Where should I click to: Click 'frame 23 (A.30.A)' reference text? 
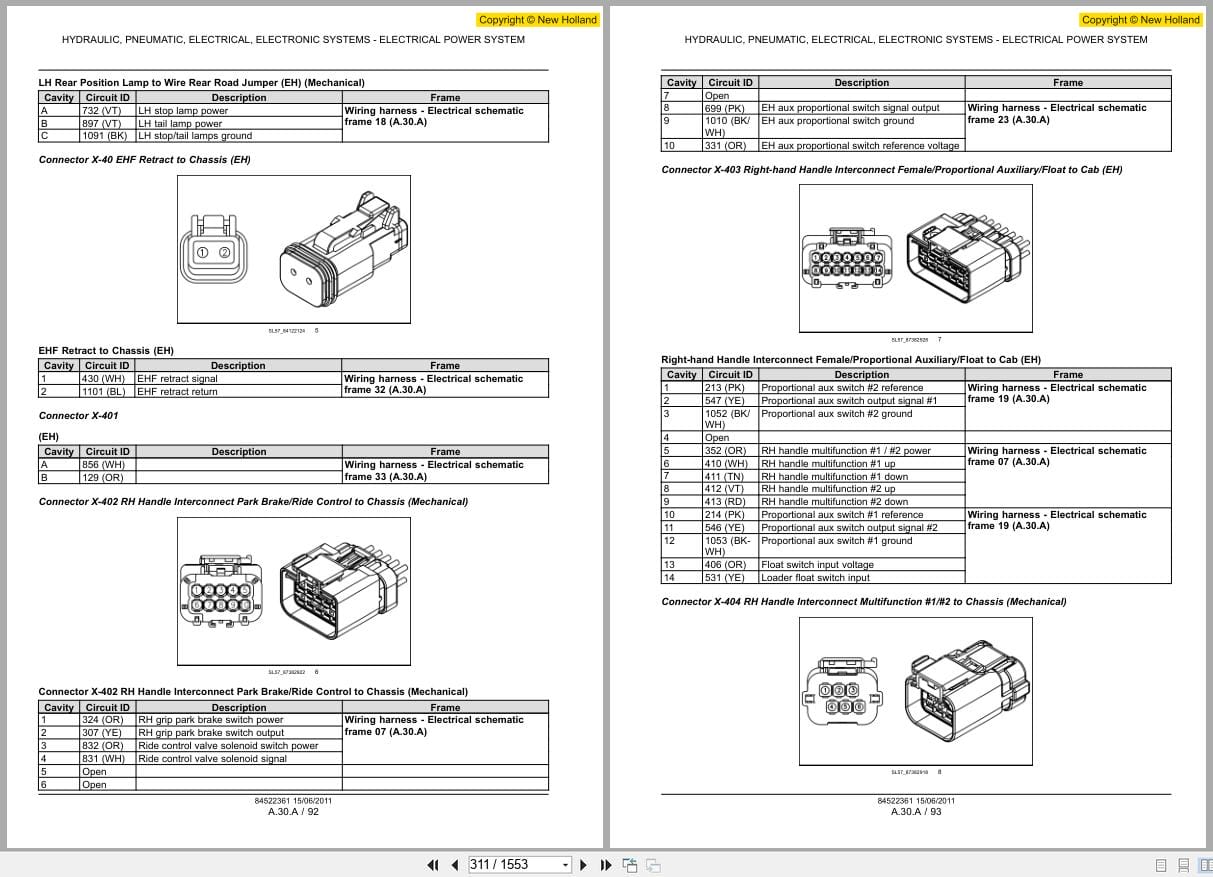coord(1009,119)
